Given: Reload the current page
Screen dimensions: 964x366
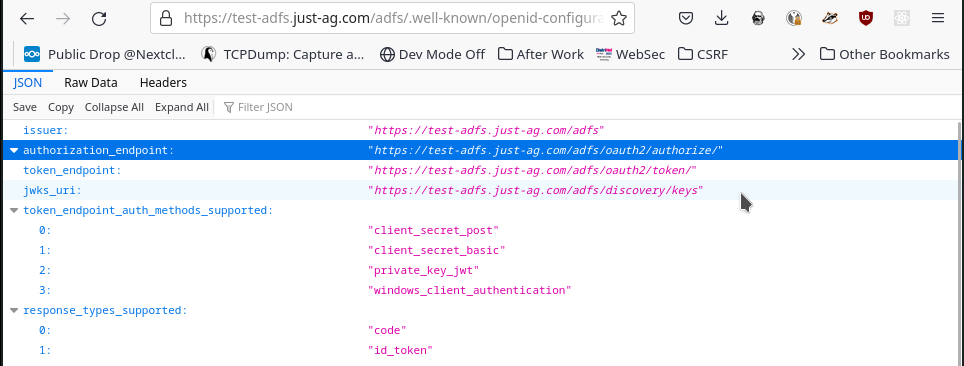Looking at the screenshot, I should point(99,18).
